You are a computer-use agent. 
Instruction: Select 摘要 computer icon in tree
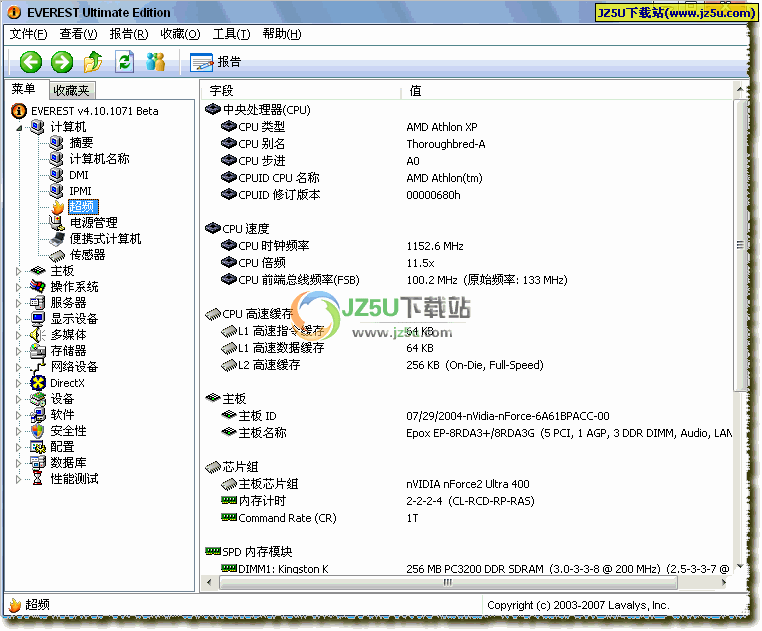pyautogui.click(x=56, y=143)
